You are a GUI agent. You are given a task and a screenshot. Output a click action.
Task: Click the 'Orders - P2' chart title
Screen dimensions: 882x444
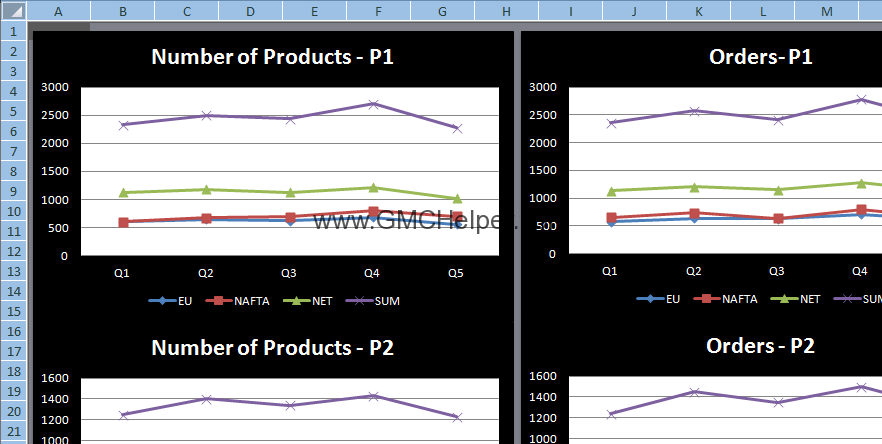point(760,346)
